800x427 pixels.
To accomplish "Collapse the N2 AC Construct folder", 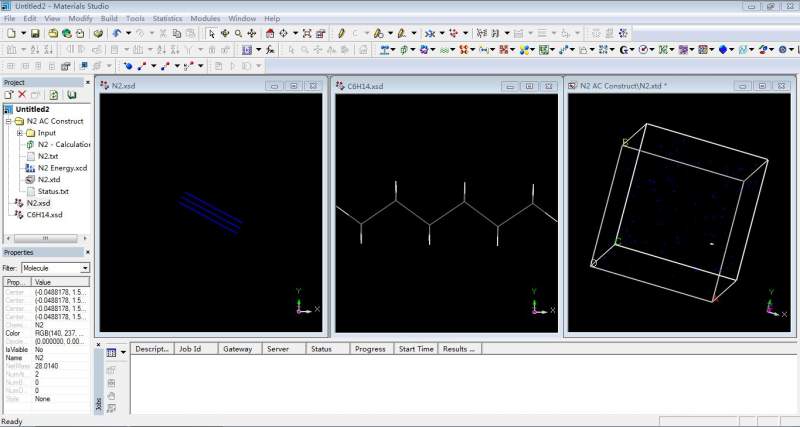I will pos(9,121).
